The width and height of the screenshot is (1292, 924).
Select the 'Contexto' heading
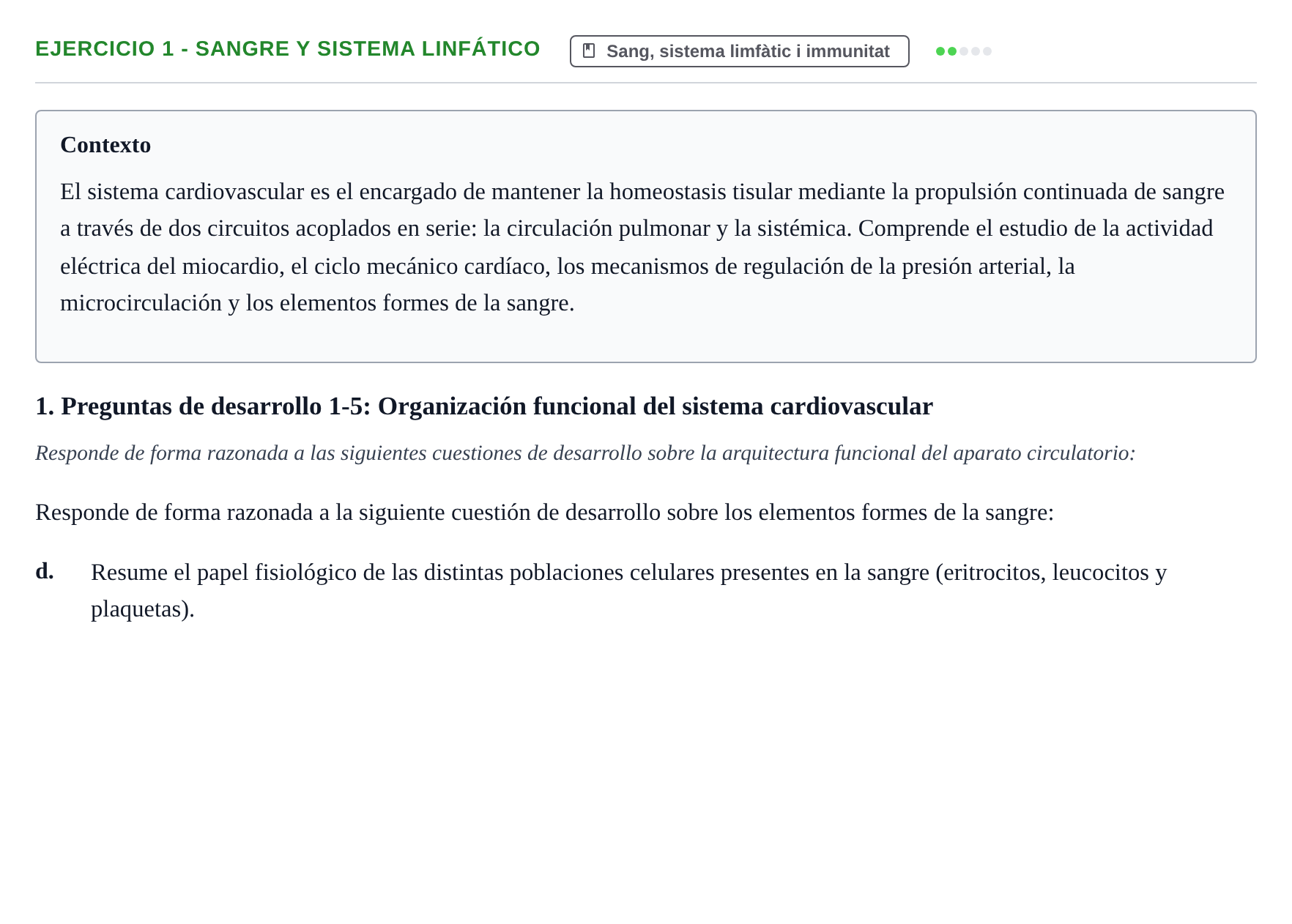pos(105,145)
